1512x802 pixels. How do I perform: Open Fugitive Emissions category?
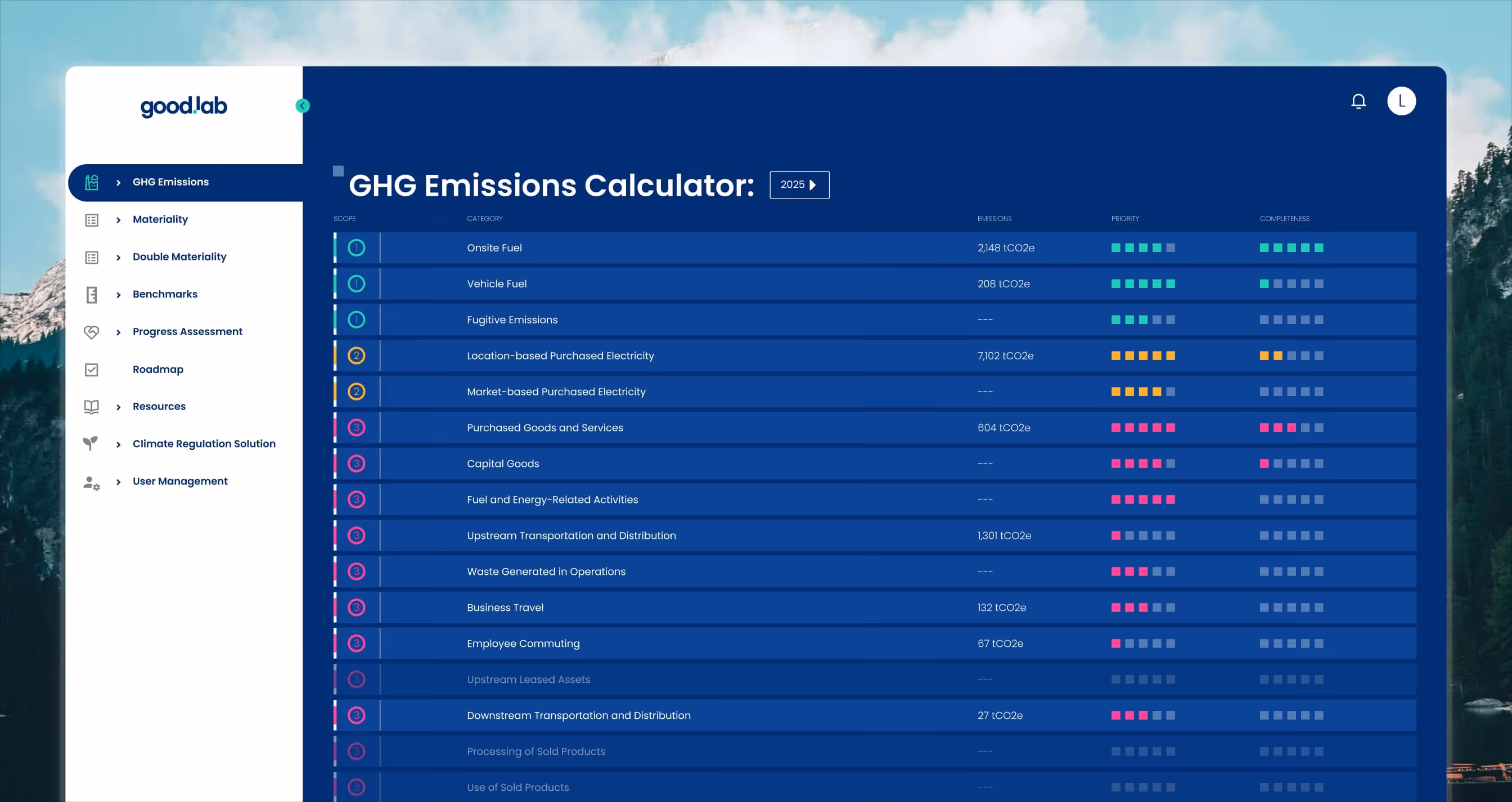512,320
